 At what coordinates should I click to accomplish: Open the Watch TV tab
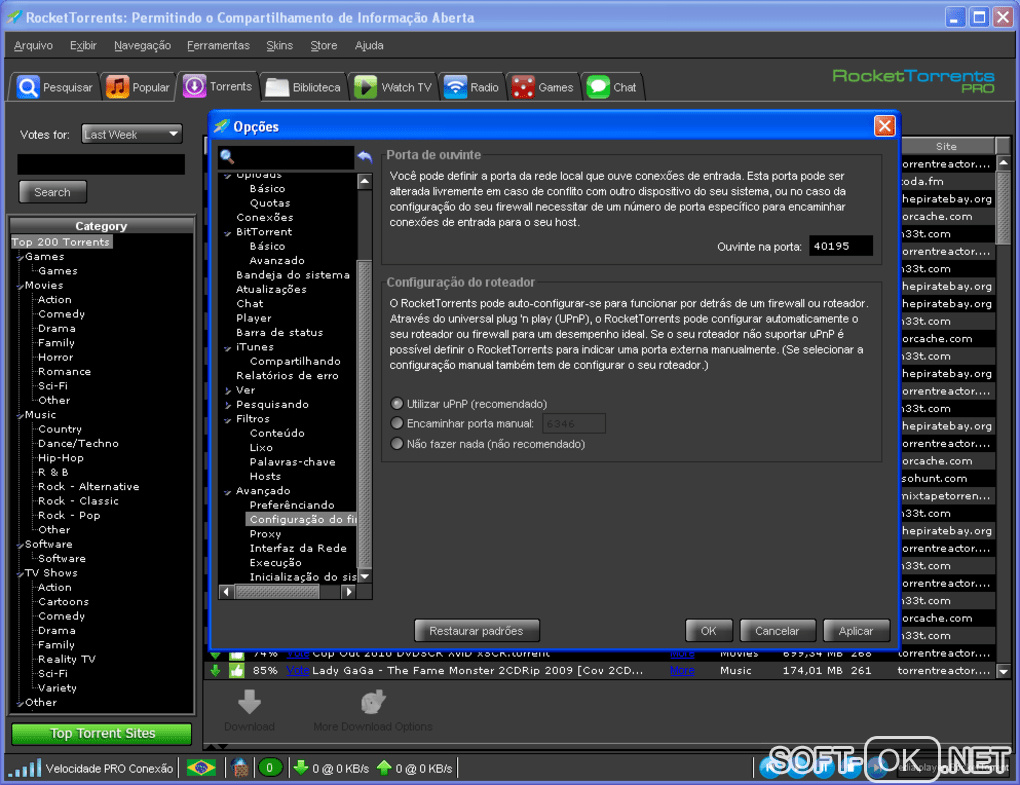coord(393,87)
